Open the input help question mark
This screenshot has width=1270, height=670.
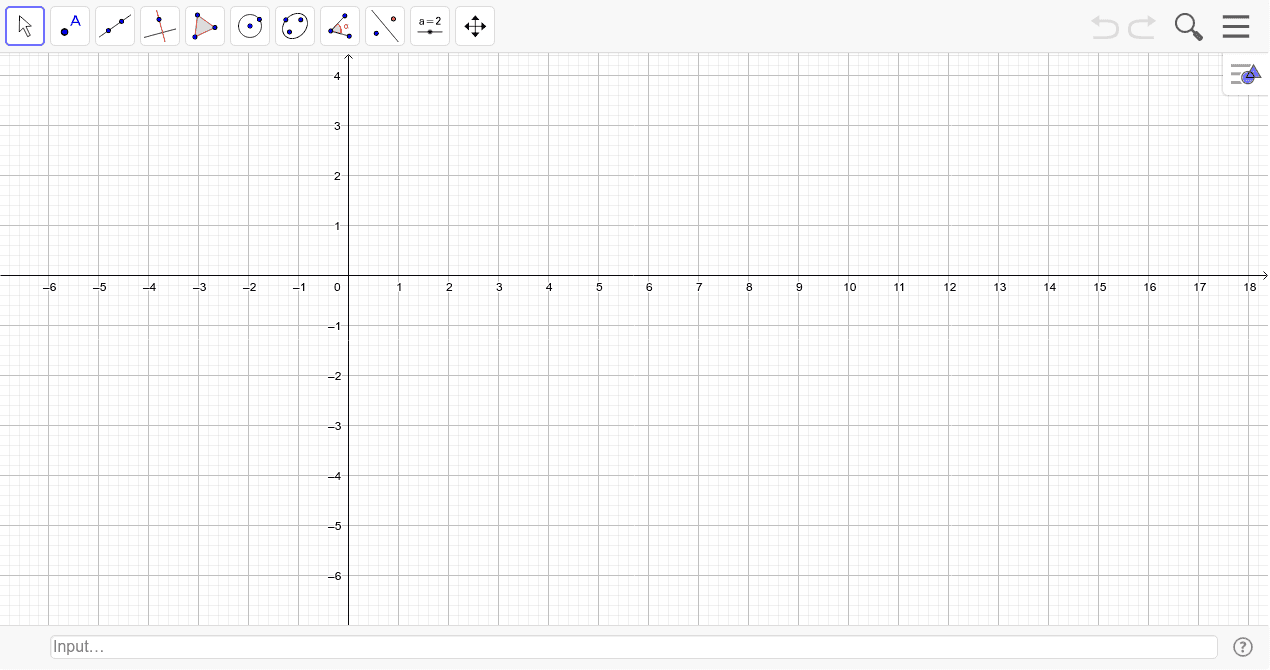[1243, 647]
